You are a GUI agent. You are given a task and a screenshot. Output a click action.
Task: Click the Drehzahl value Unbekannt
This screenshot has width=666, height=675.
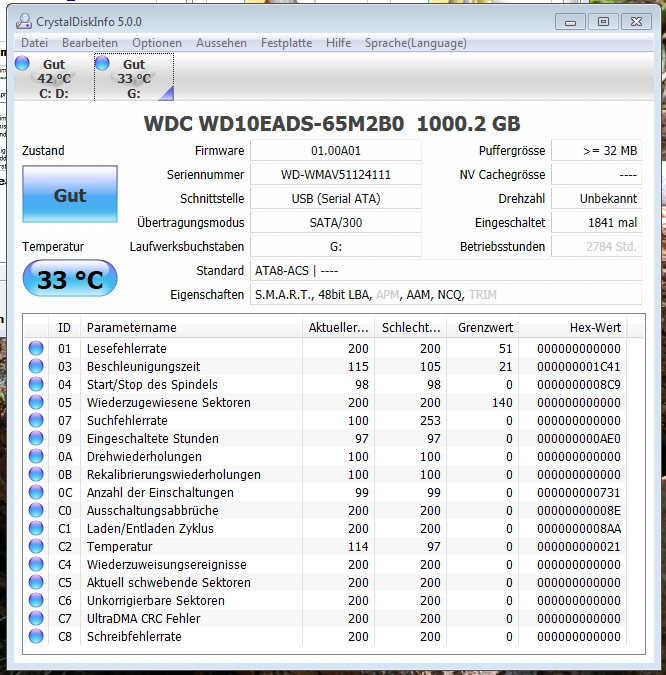coord(596,198)
